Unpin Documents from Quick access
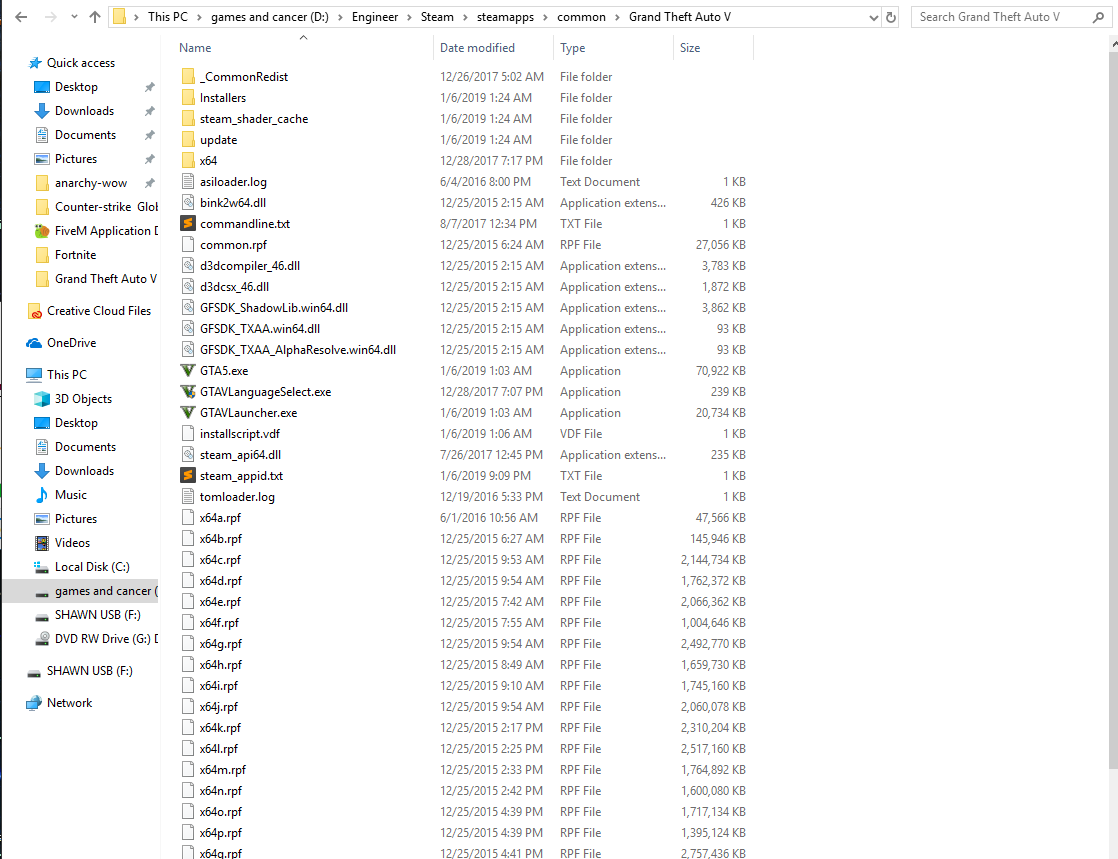 pos(150,135)
